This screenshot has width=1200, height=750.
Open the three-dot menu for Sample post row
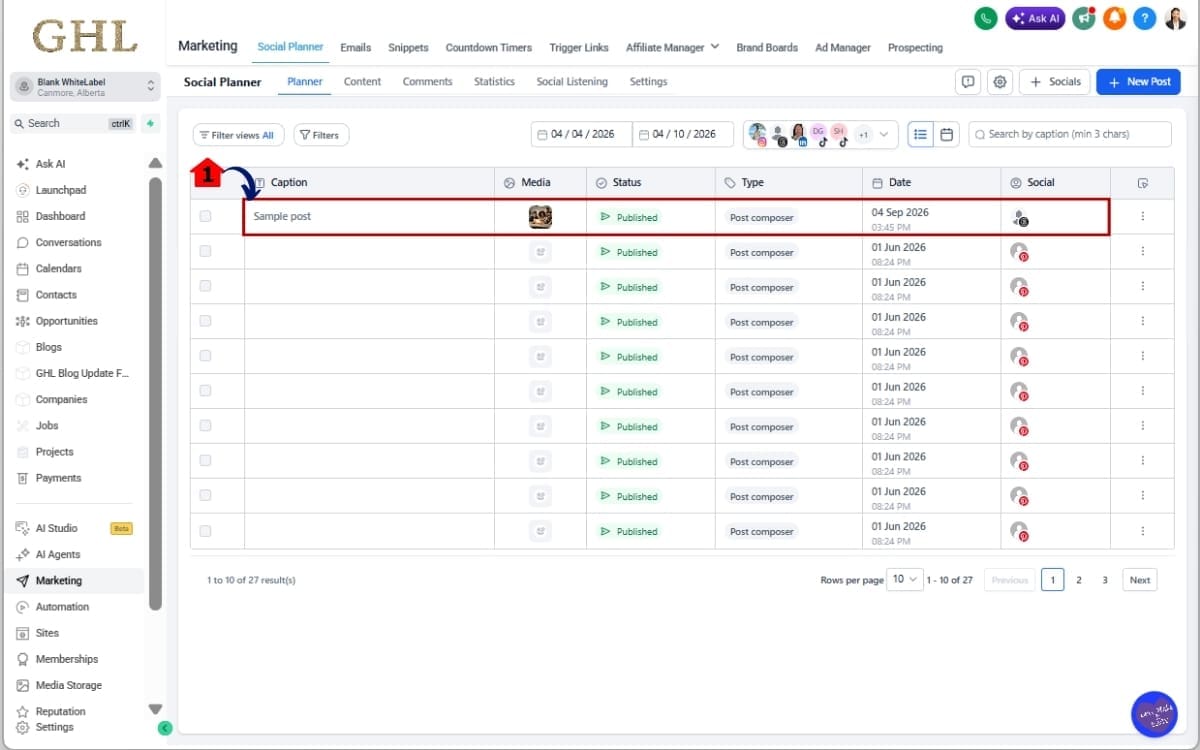(x=1143, y=217)
